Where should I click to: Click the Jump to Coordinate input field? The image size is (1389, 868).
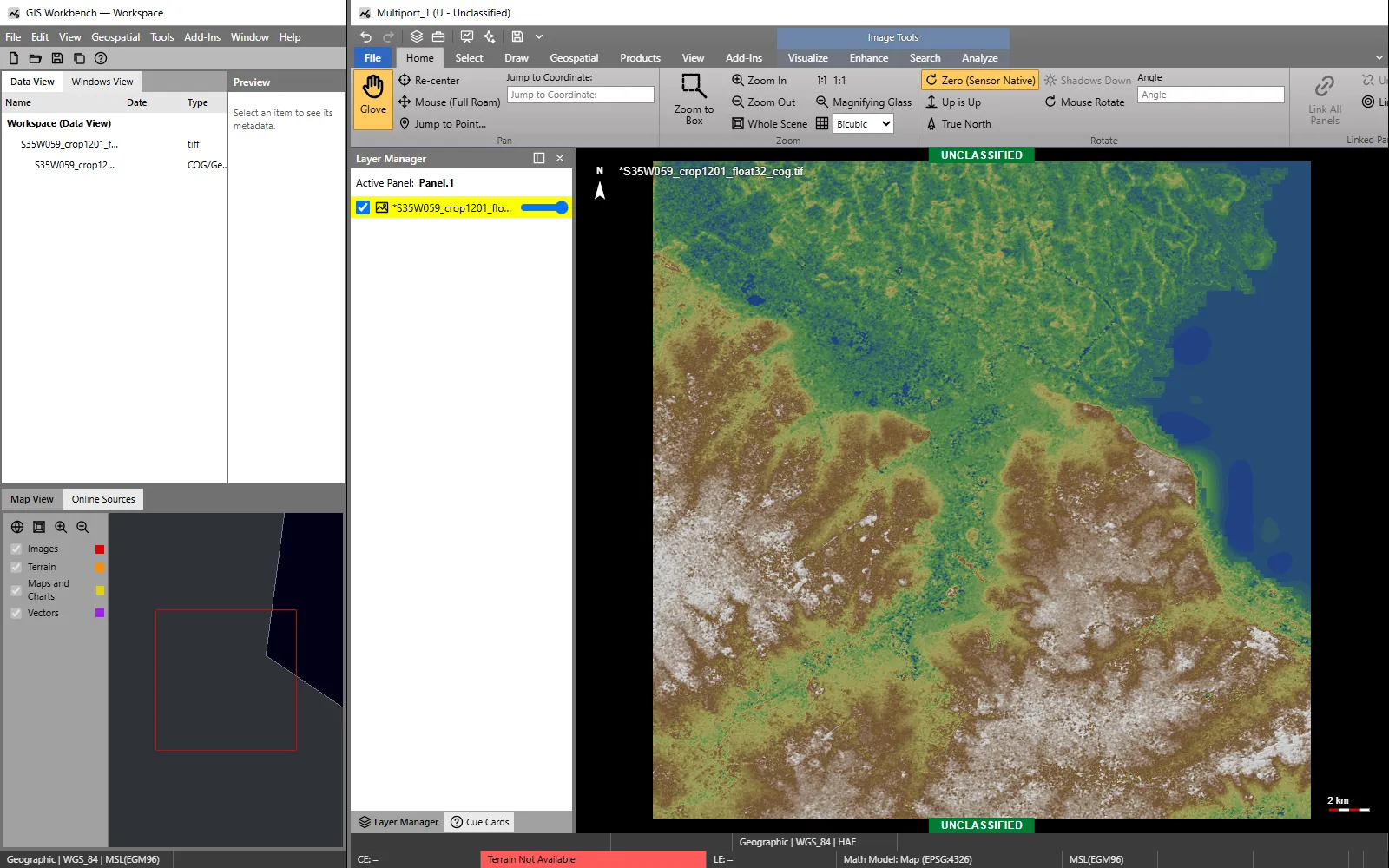point(581,95)
